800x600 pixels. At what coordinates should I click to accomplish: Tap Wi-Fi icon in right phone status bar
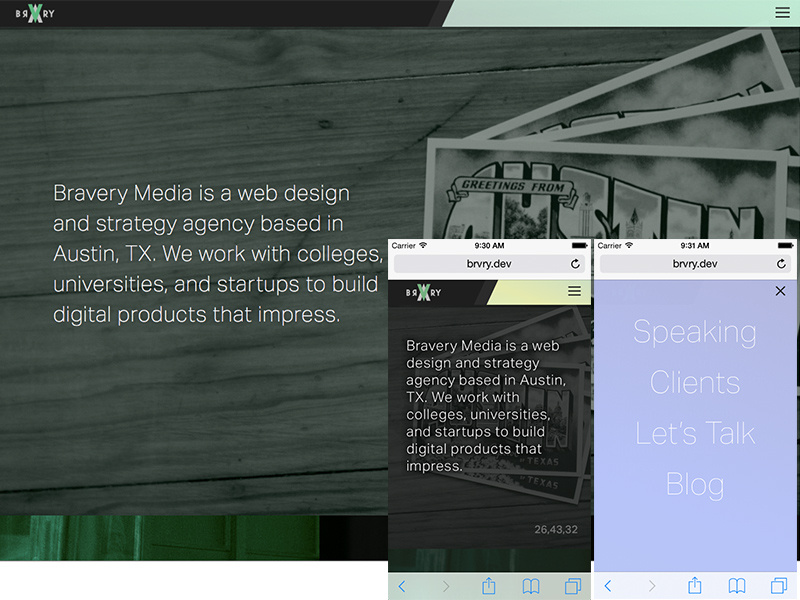629,245
